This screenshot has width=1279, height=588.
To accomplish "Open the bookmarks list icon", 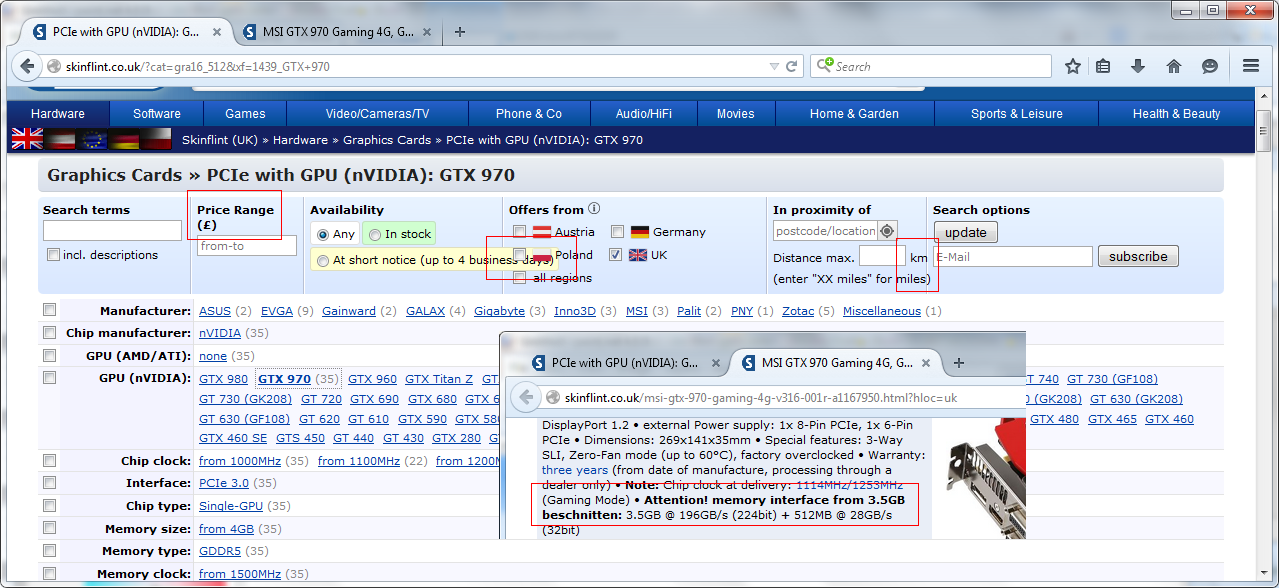I will [1104, 67].
